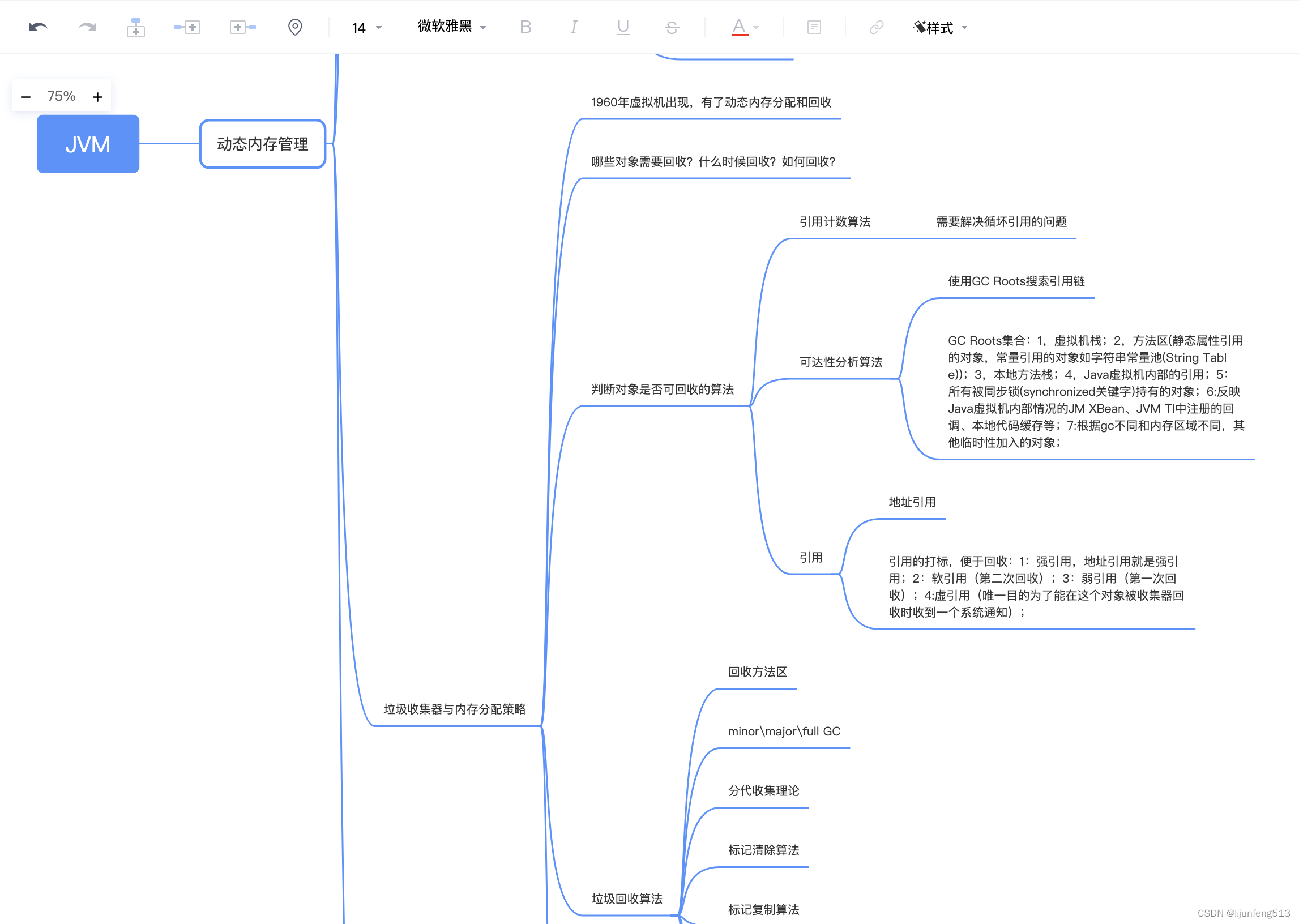Click the redo arrow icon

click(x=87, y=27)
